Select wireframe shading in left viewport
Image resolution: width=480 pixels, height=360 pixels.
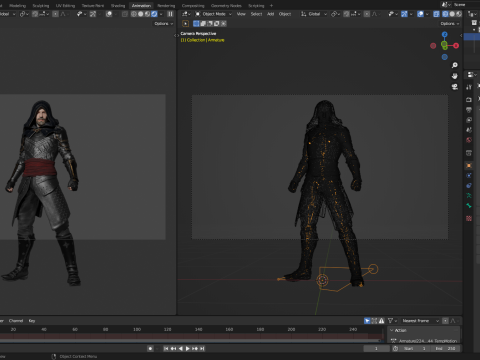pyautogui.click(x=134, y=14)
